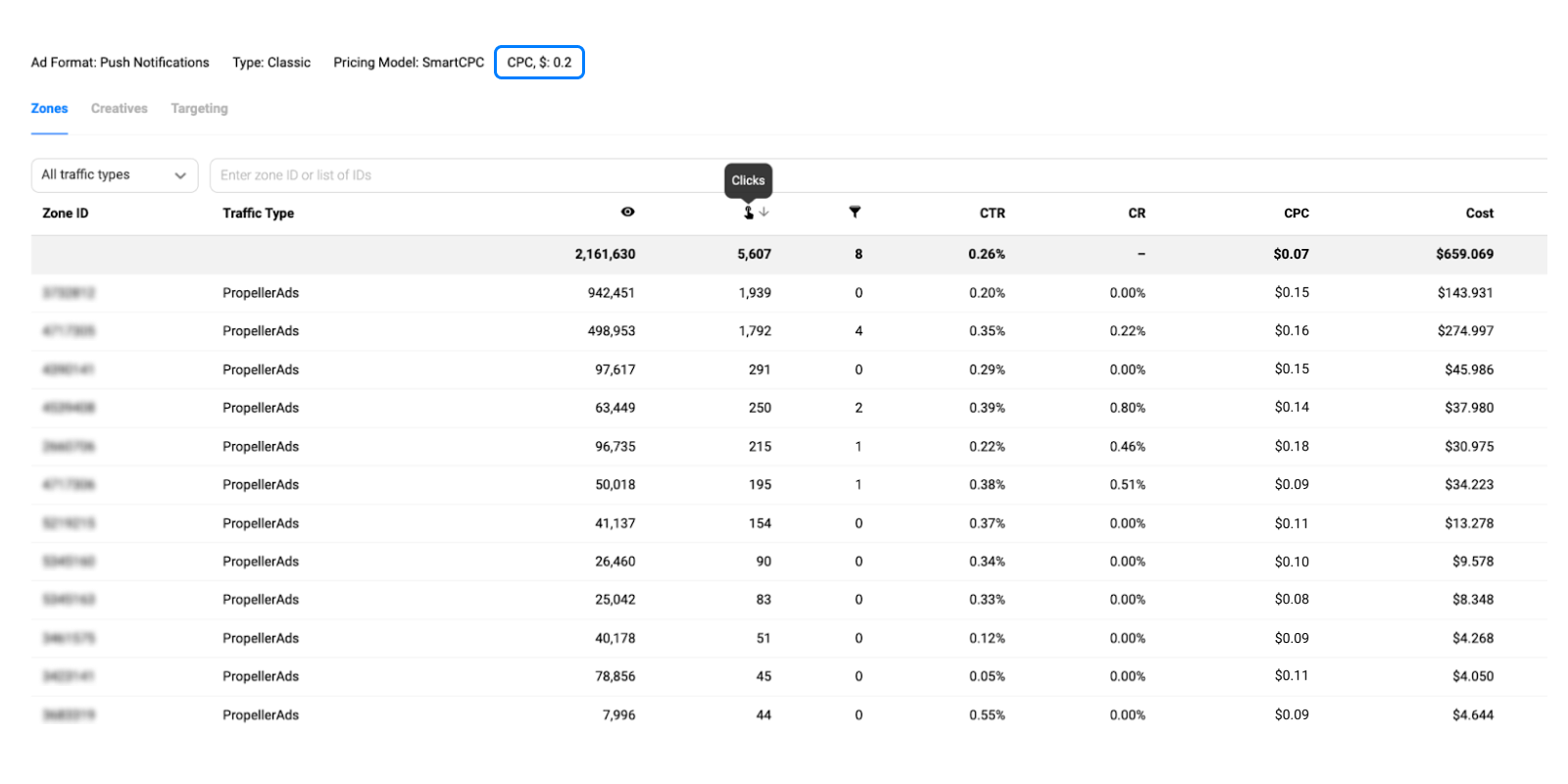This screenshot has width=1568, height=784.
Task: Click the sort arrow beside Clicks icon
Action: coord(764,212)
